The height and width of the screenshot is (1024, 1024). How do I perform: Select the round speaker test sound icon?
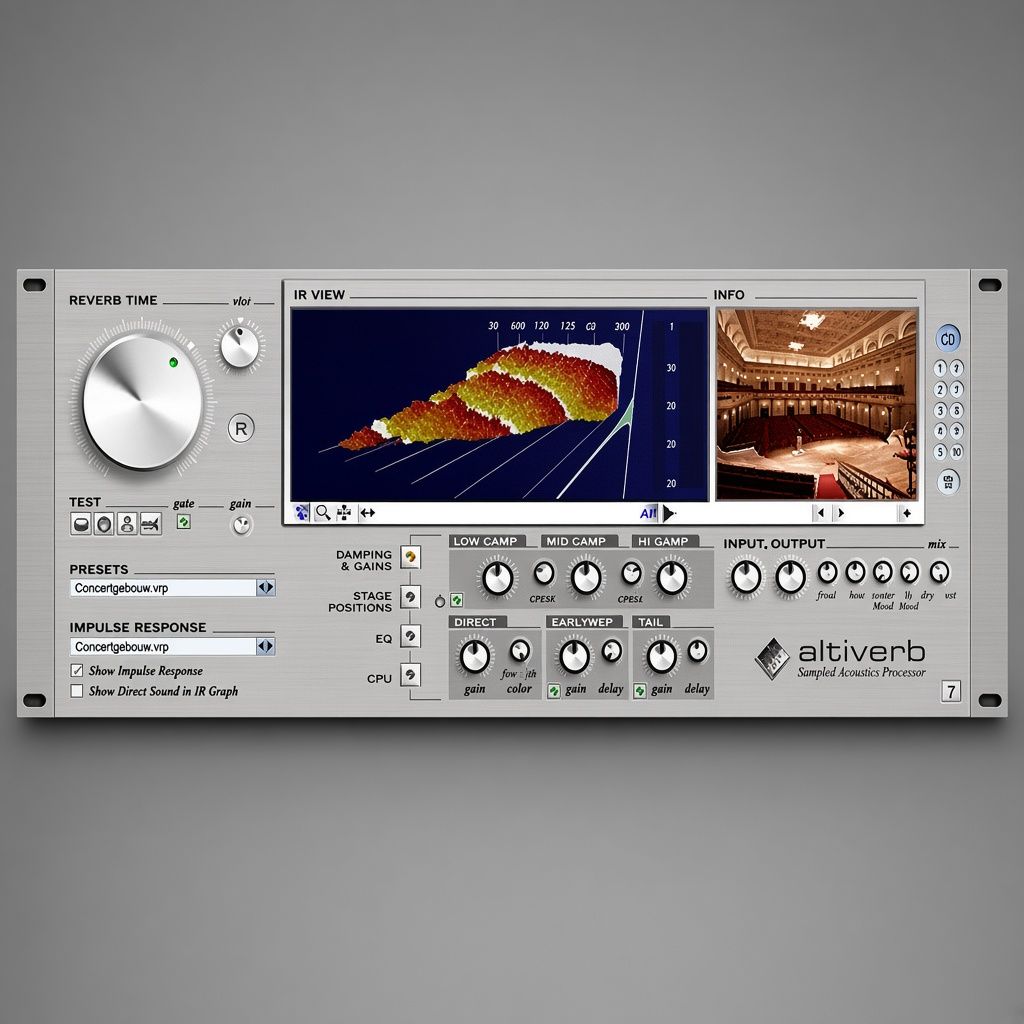click(x=104, y=524)
